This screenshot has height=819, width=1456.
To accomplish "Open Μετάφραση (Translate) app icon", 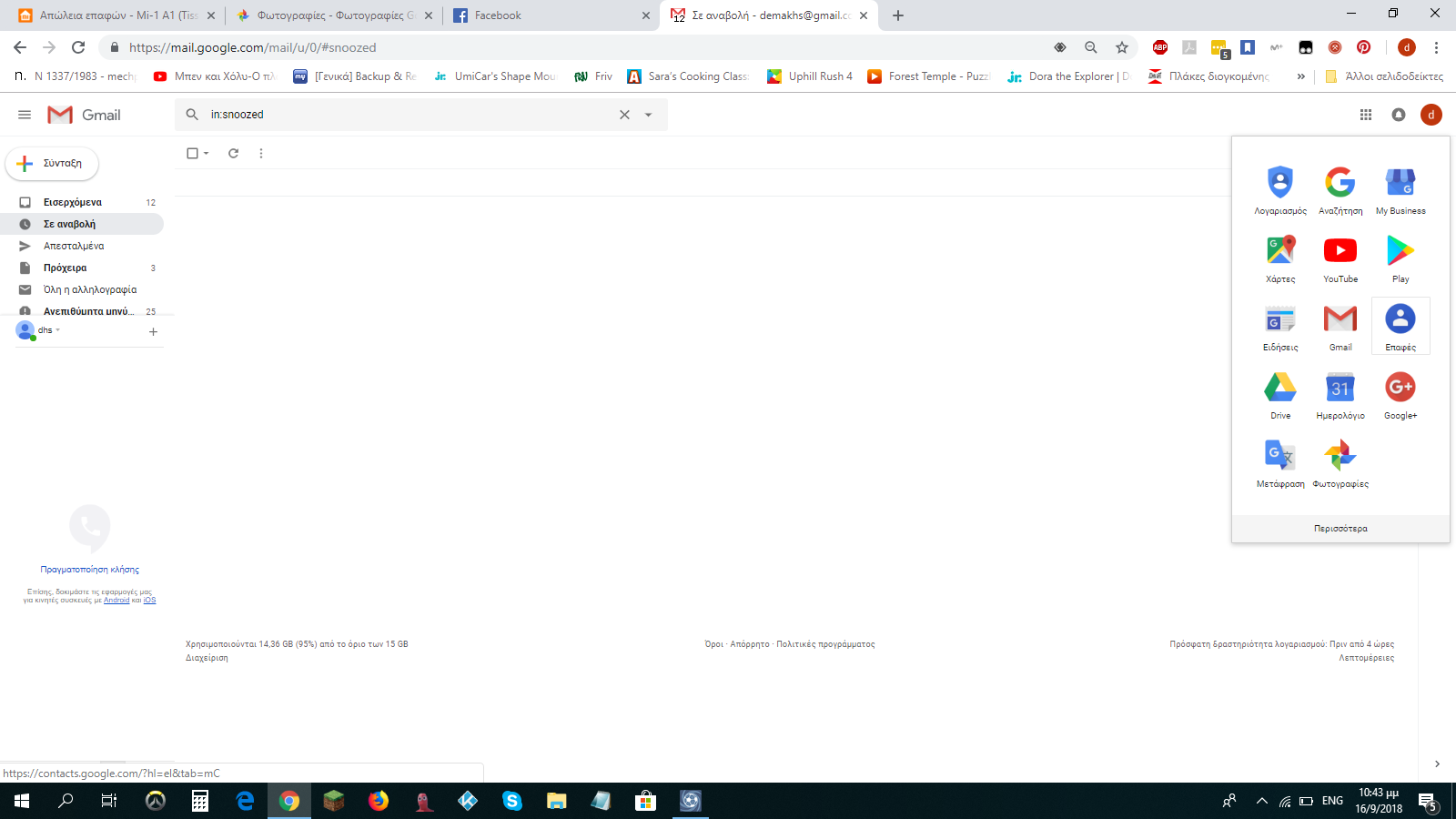I will point(1280,463).
